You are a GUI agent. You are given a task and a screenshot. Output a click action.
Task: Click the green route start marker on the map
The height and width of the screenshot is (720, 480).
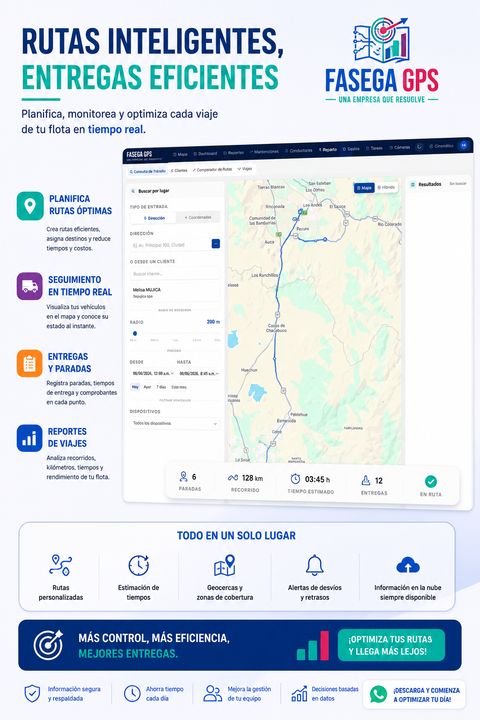[305, 213]
